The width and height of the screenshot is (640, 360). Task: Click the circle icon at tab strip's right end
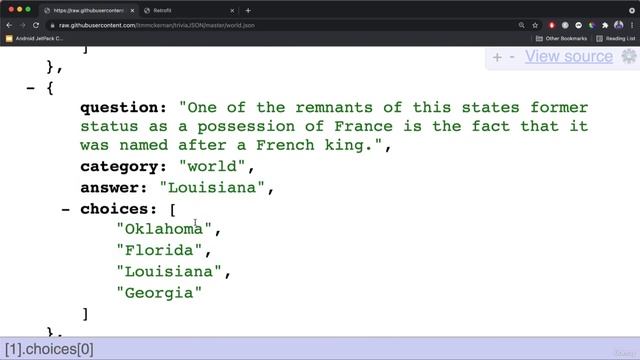pyautogui.click(x=632, y=11)
